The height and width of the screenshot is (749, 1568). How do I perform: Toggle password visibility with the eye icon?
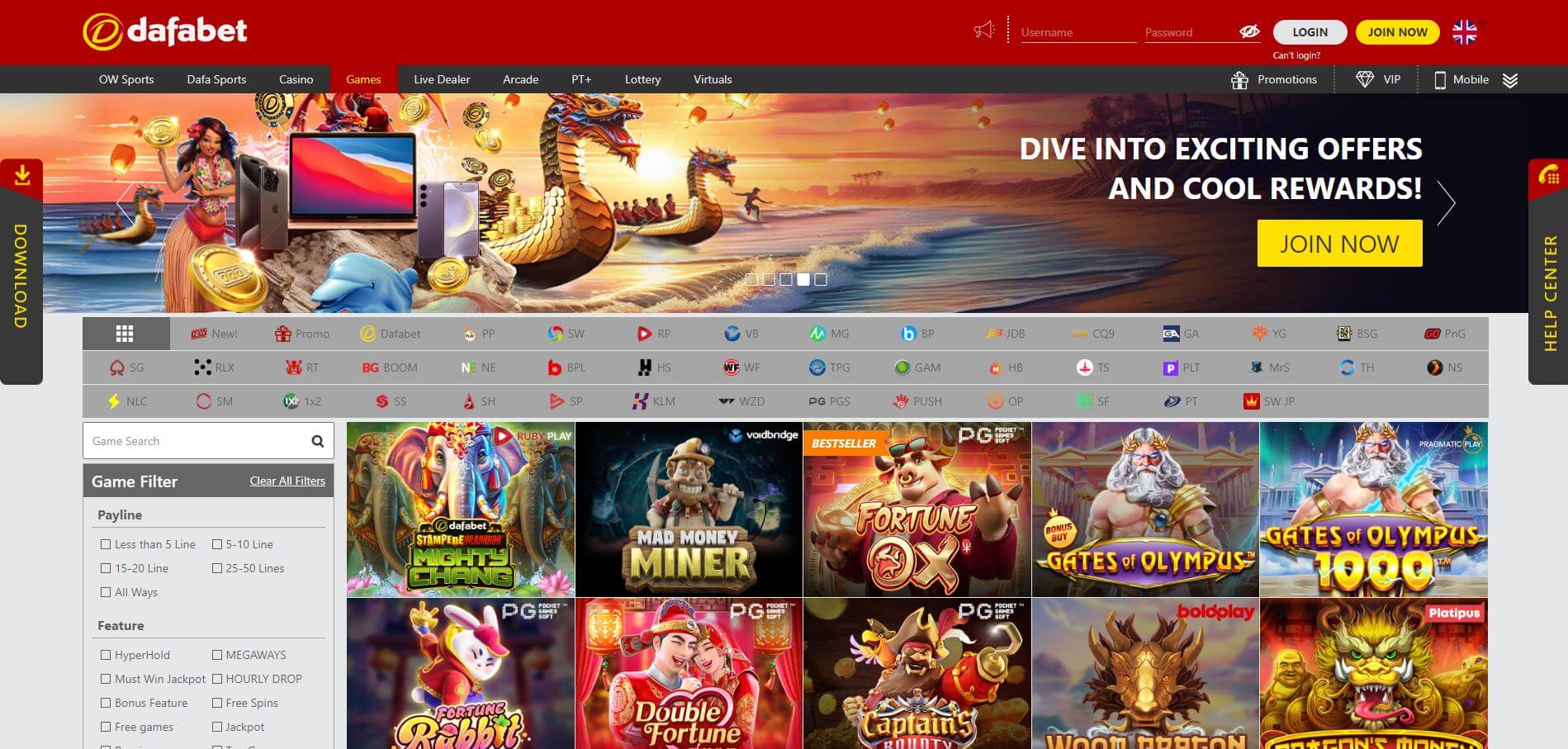[1249, 32]
